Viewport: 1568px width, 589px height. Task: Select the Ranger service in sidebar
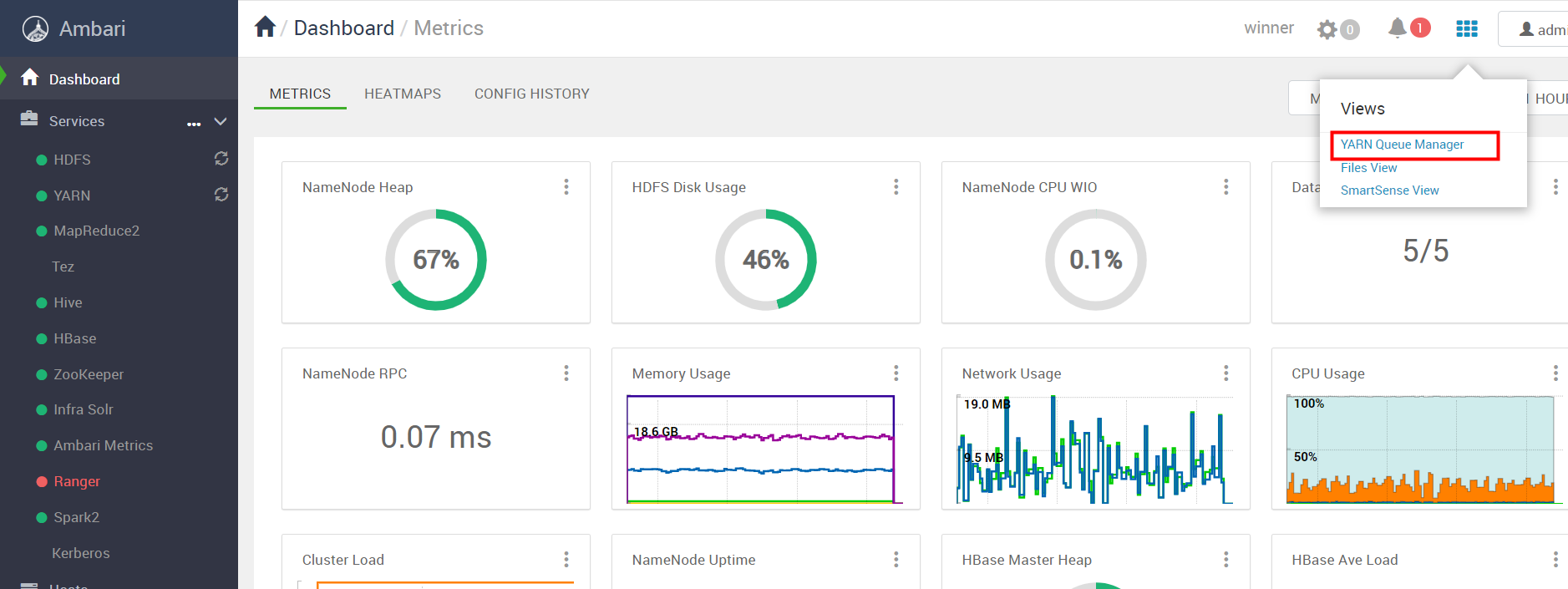77,481
